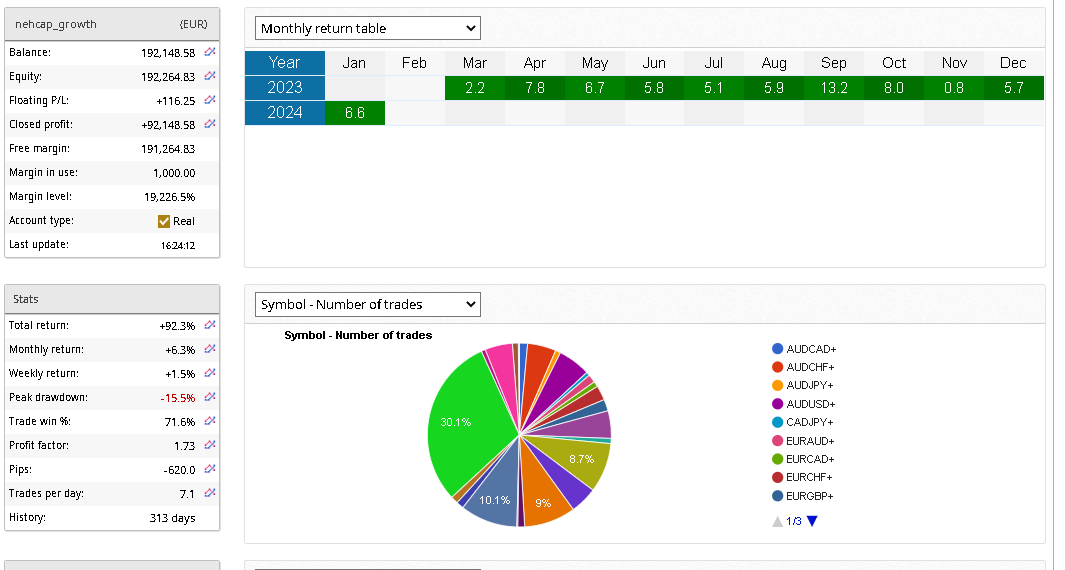The height and width of the screenshot is (570, 1065).
Task: Open the Trades per day chart icon
Action: (210, 493)
